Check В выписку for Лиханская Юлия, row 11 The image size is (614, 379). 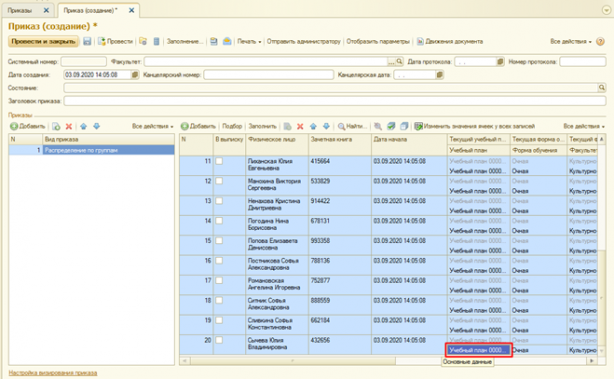click(x=219, y=161)
